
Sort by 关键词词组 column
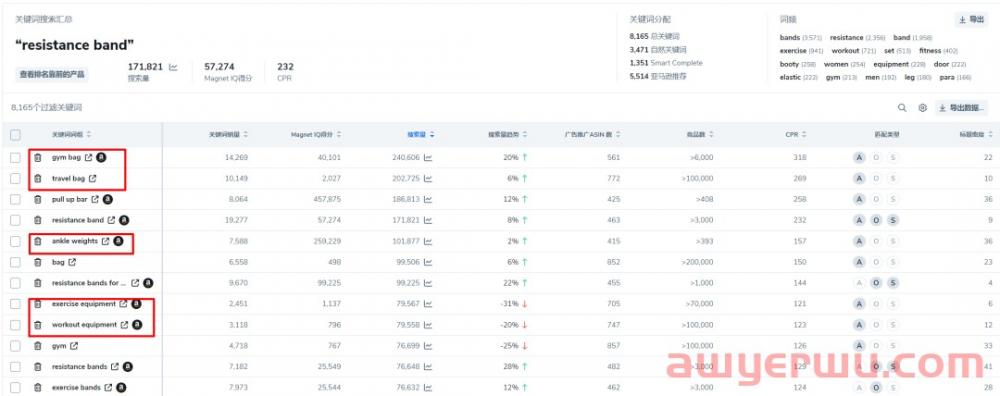71,135
